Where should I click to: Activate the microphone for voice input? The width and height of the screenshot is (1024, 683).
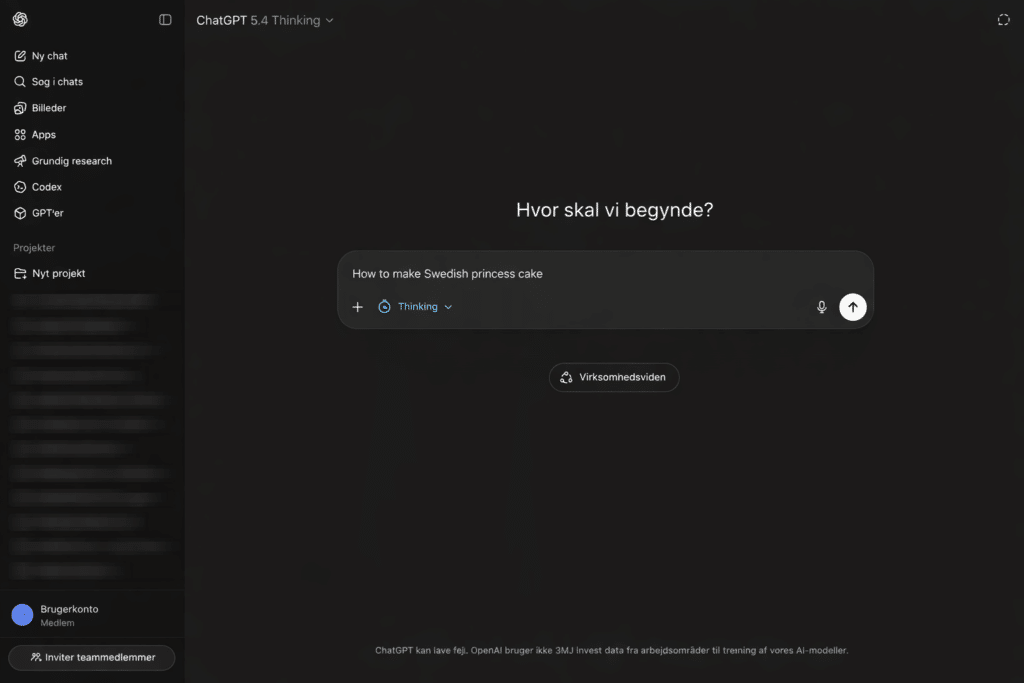[821, 307]
